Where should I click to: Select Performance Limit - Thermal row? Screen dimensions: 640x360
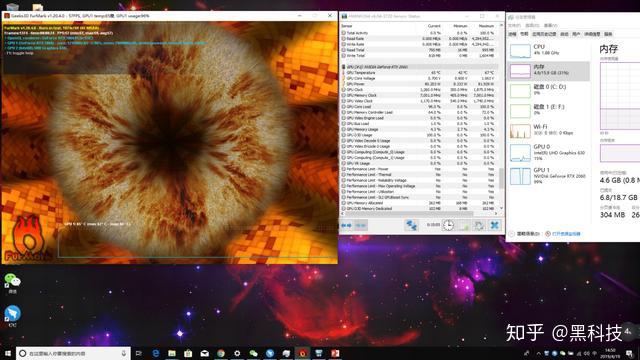(x=420, y=175)
